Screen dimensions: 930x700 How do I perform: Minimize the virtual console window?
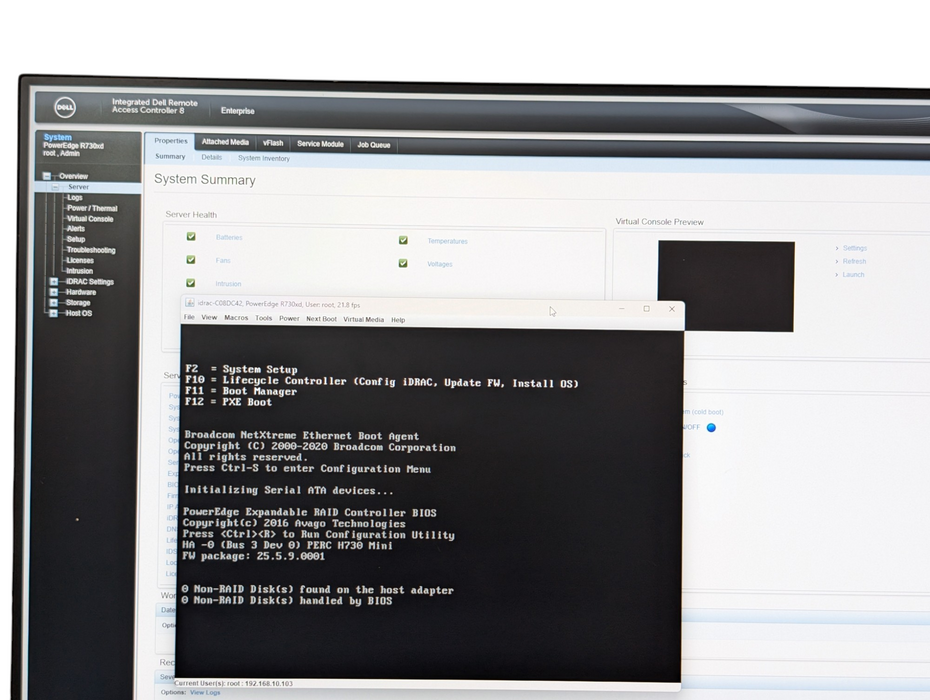(x=622, y=308)
